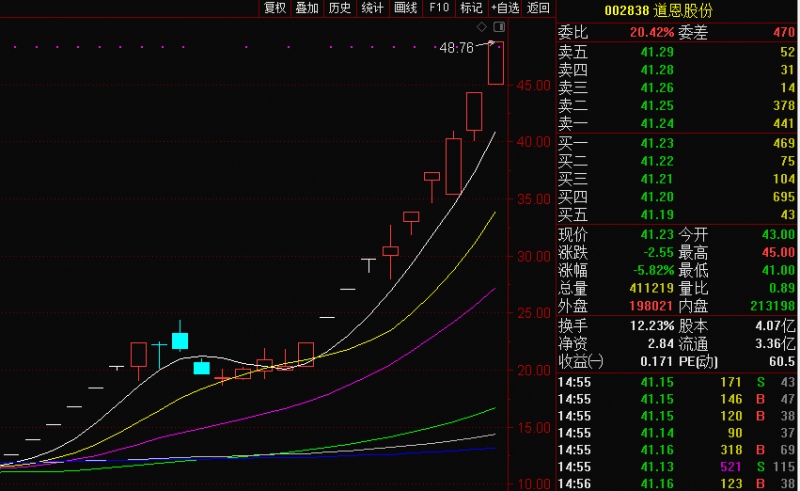Click the 48.76 high price label
The image size is (800, 491).
tap(456, 47)
